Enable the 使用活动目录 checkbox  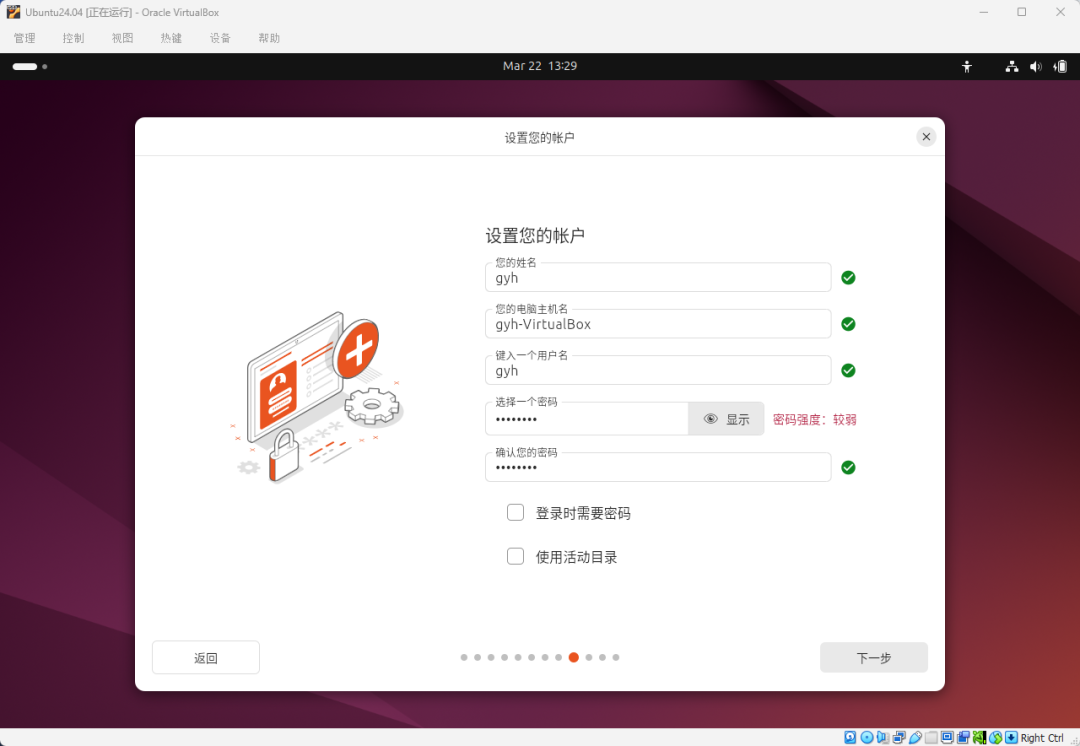(515, 556)
